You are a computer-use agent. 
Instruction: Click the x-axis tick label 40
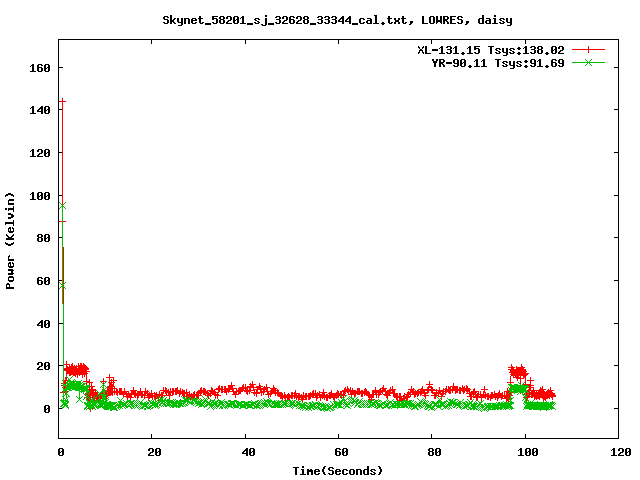(248, 452)
